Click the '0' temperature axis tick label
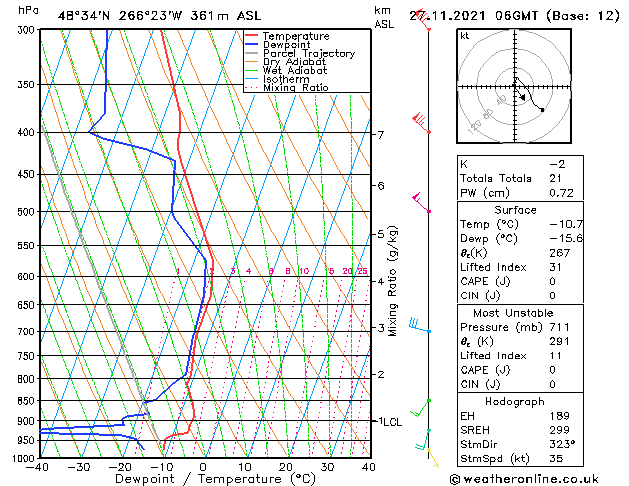Screen dimensions: 629x486 [x=203, y=467]
